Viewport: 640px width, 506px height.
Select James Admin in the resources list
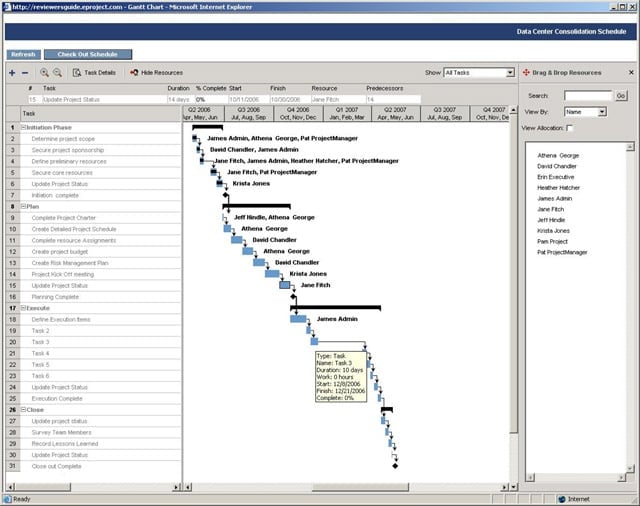(554, 199)
